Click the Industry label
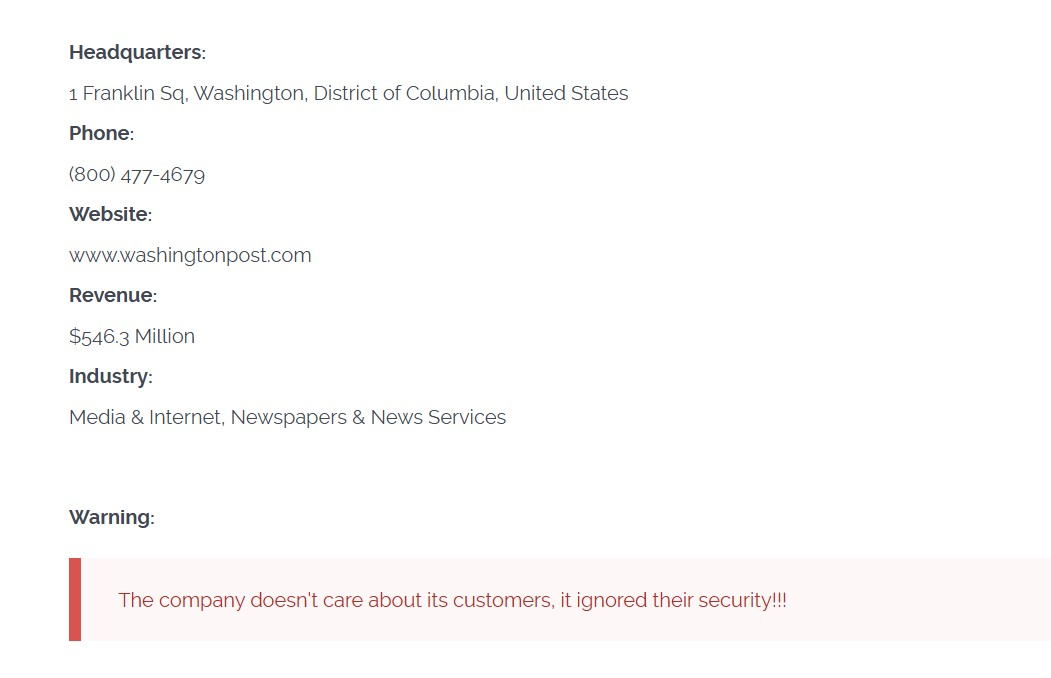Viewport: 1051px width, 678px height. (109, 377)
